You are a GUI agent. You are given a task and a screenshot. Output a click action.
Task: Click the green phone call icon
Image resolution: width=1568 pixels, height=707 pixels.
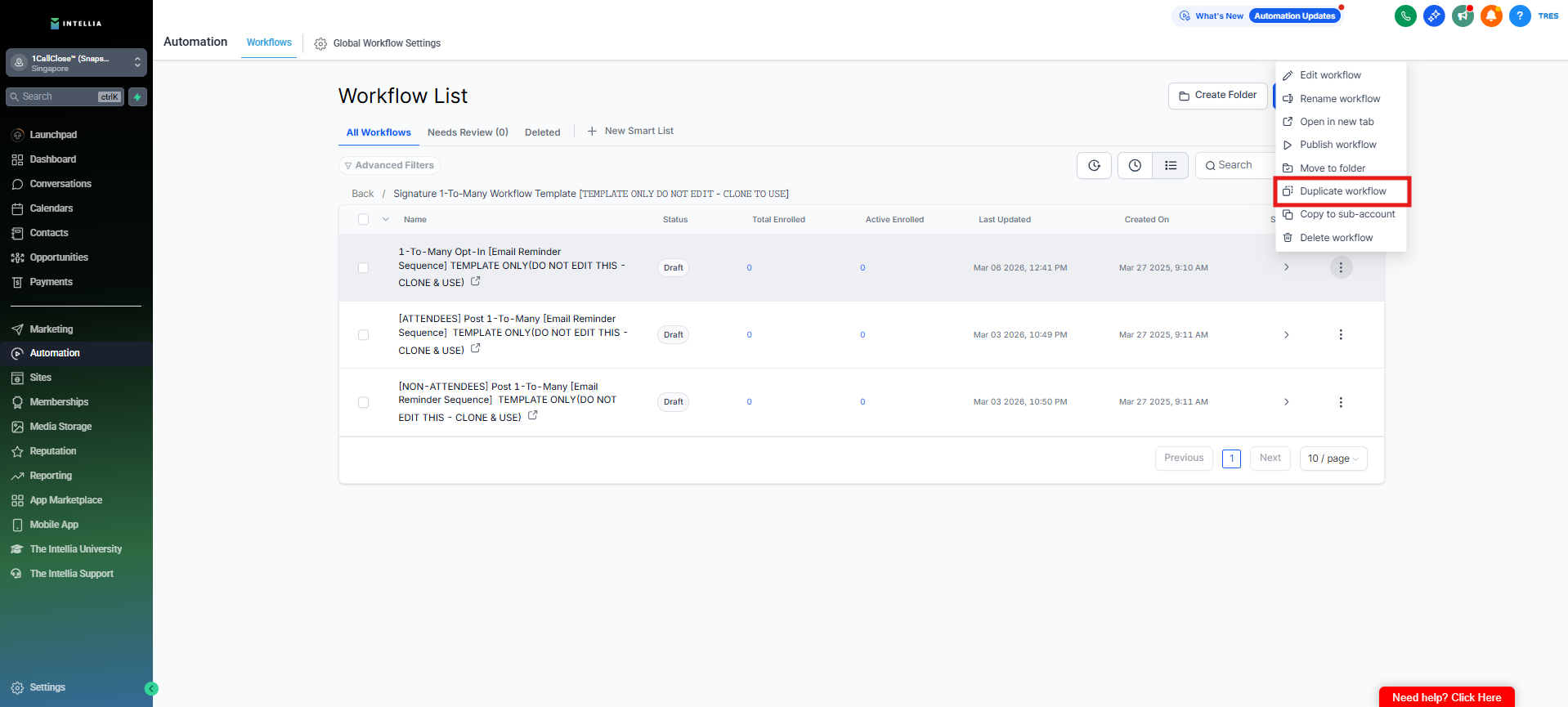pyautogui.click(x=1404, y=16)
